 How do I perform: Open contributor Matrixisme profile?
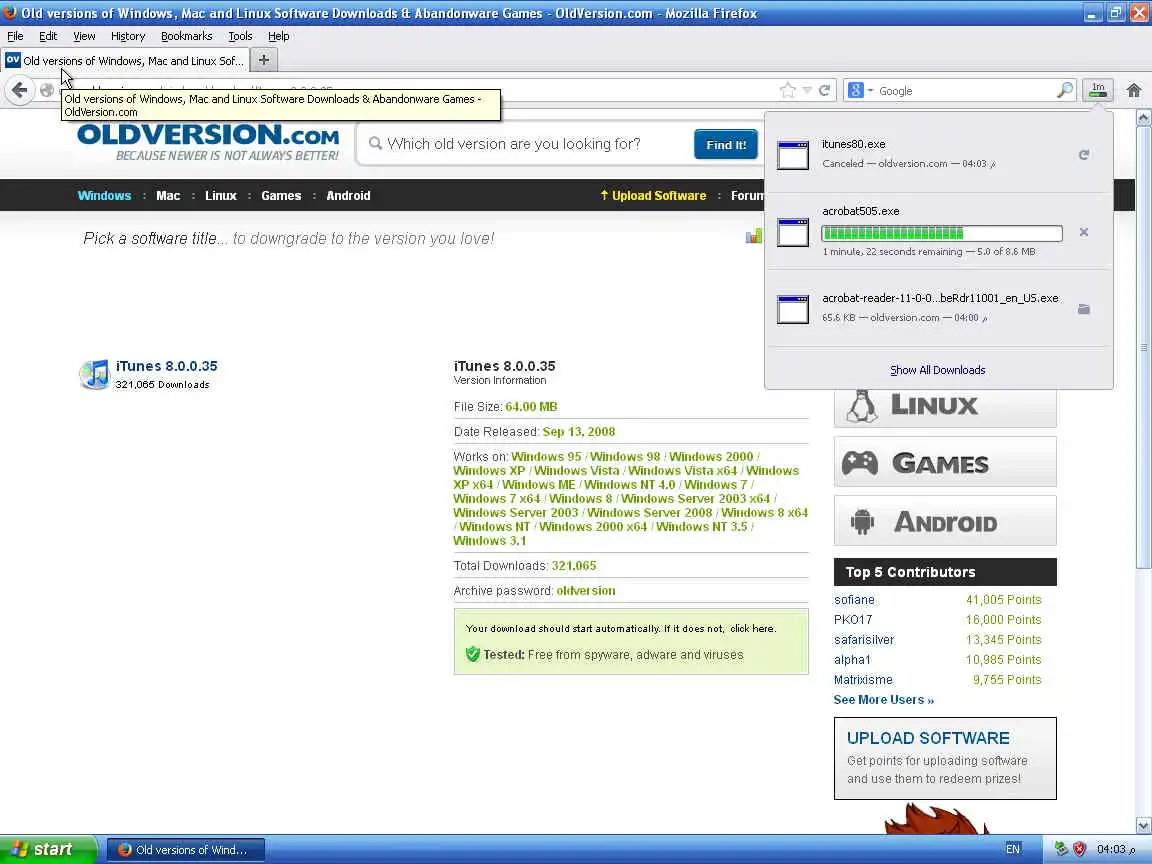tap(863, 680)
